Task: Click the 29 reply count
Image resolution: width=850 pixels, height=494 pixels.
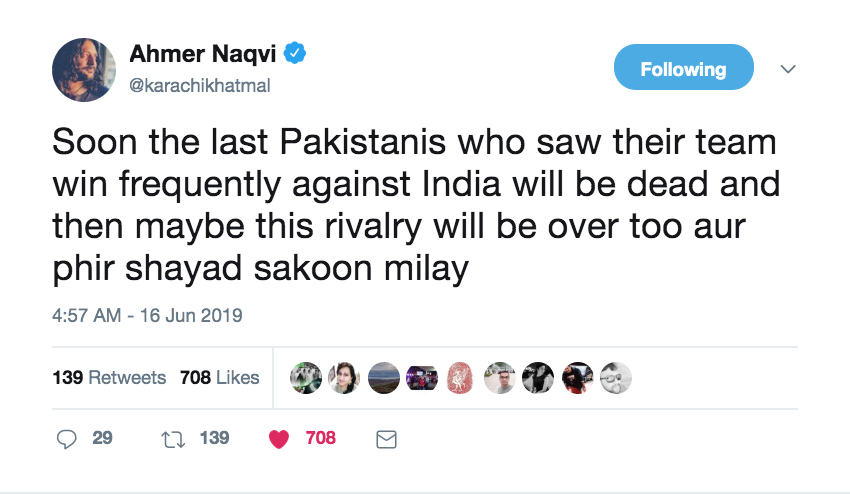Action: (x=102, y=438)
